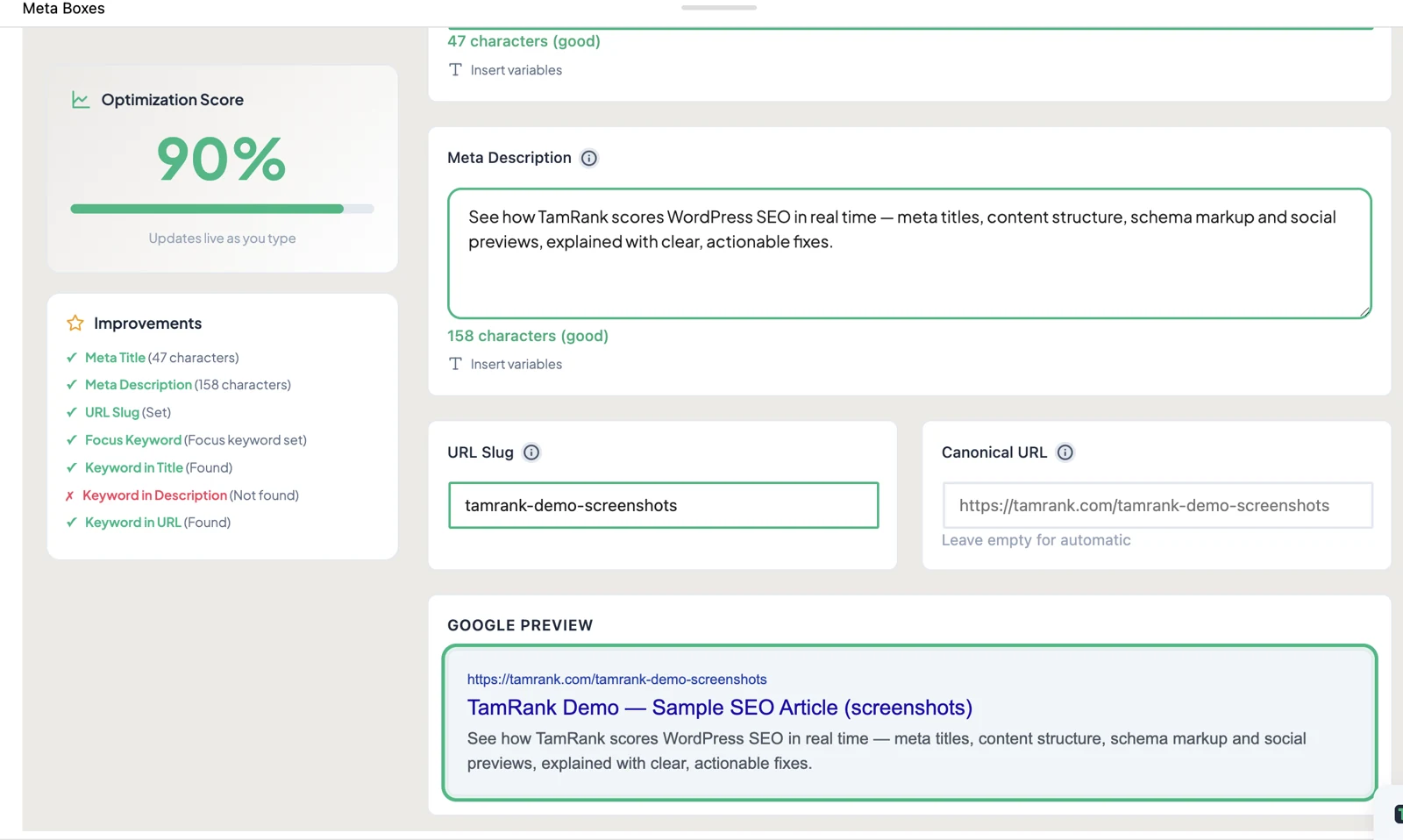Click the Optimization Score progress bar
The width and height of the screenshot is (1403, 840).
point(222,209)
